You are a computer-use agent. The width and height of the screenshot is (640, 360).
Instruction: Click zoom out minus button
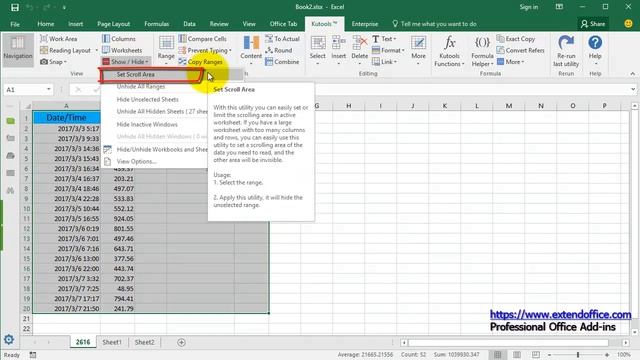[549, 355]
